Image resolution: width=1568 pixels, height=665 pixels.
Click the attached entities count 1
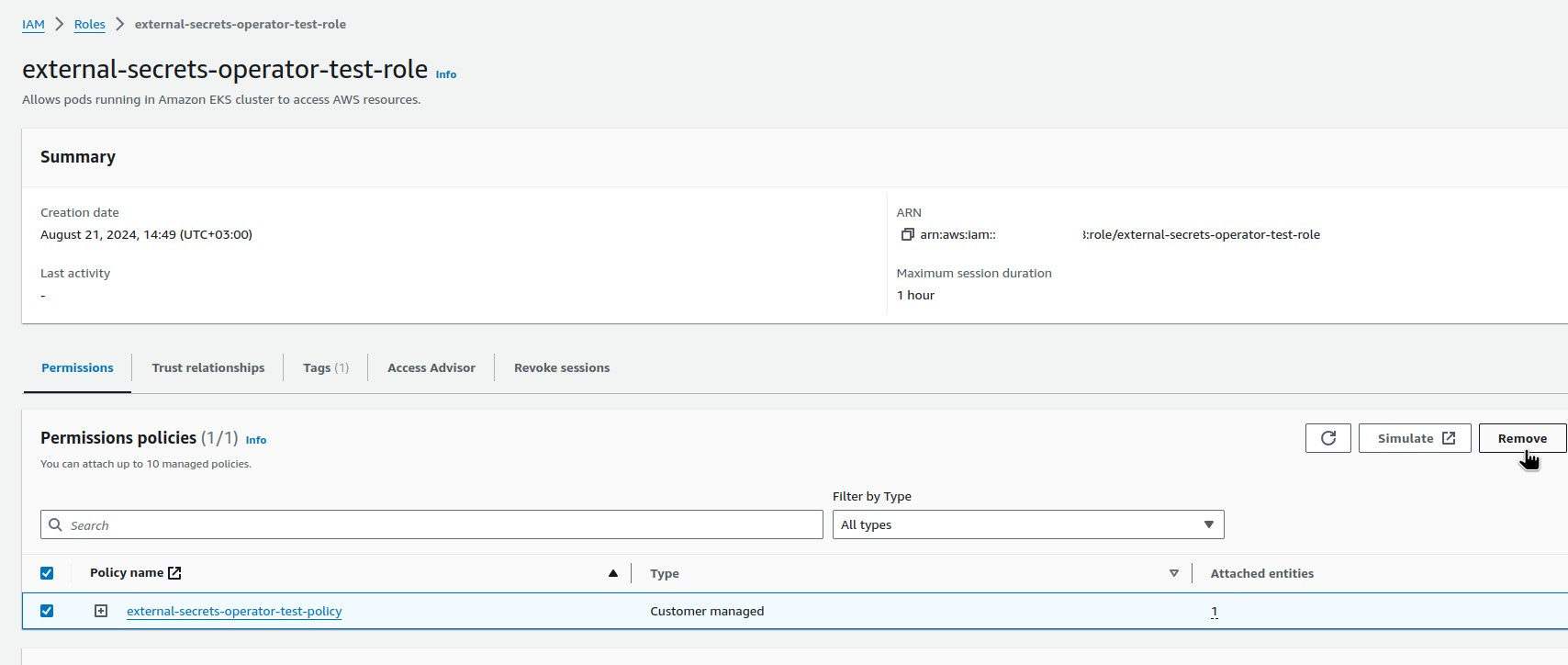[1214, 611]
